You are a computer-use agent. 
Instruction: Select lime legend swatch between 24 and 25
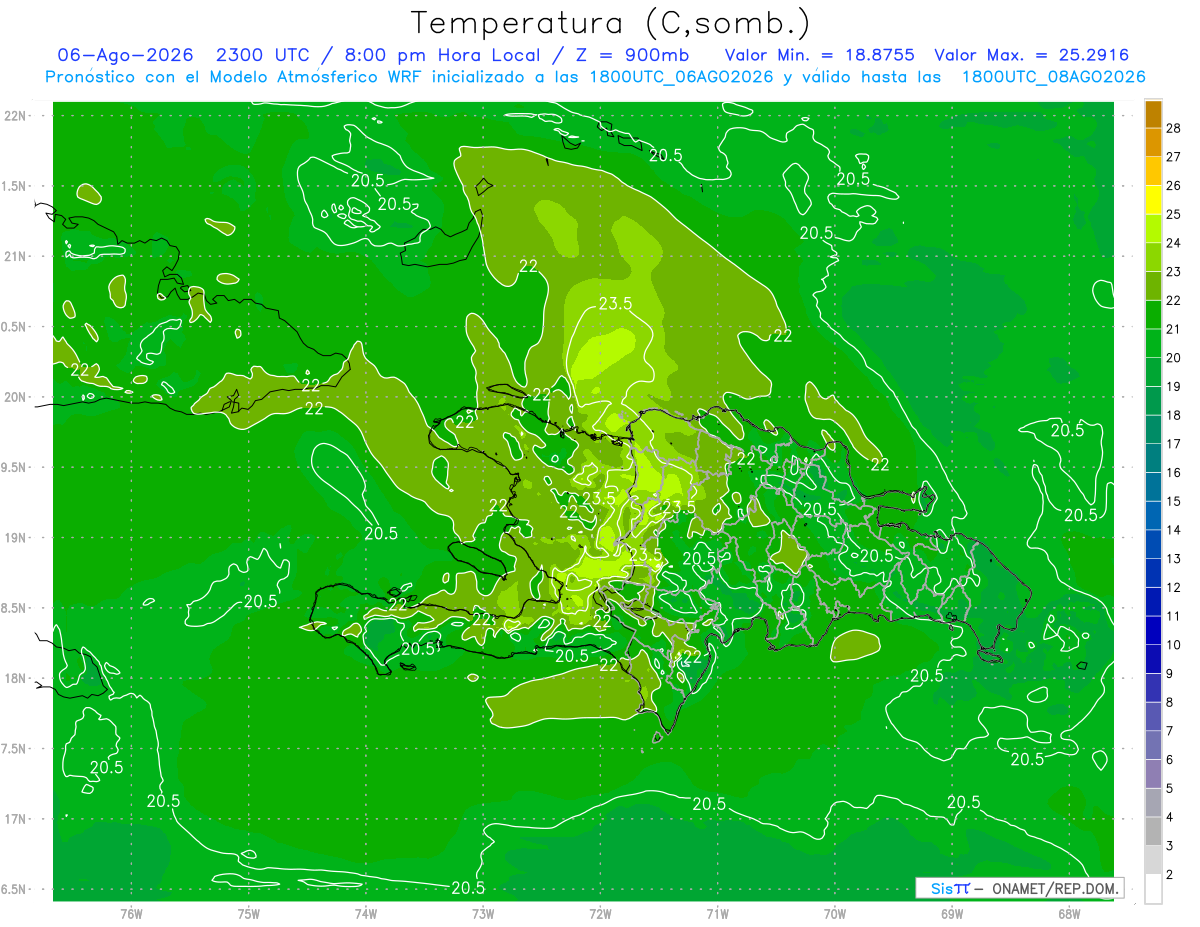point(1153,229)
